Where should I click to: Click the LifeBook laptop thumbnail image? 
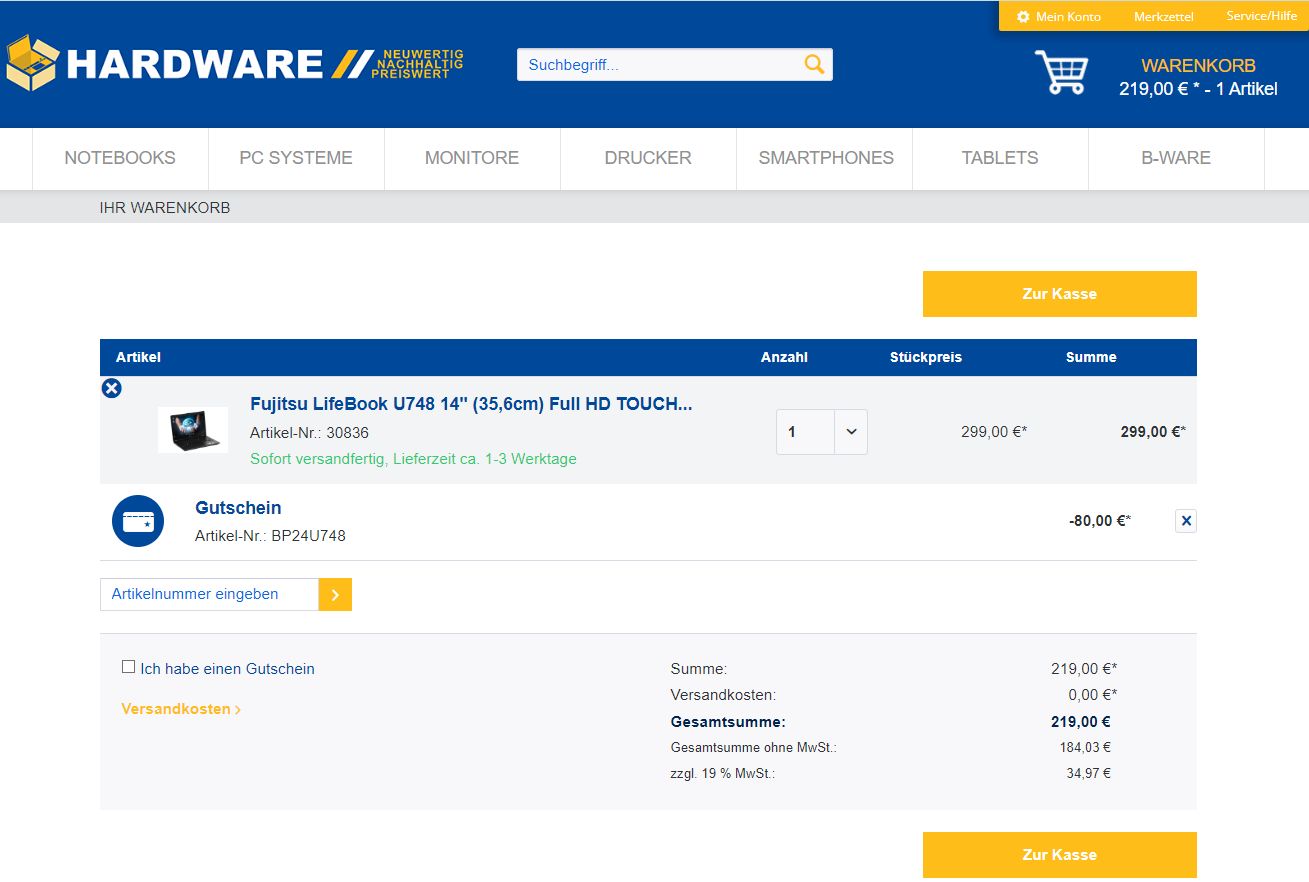[193, 430]
